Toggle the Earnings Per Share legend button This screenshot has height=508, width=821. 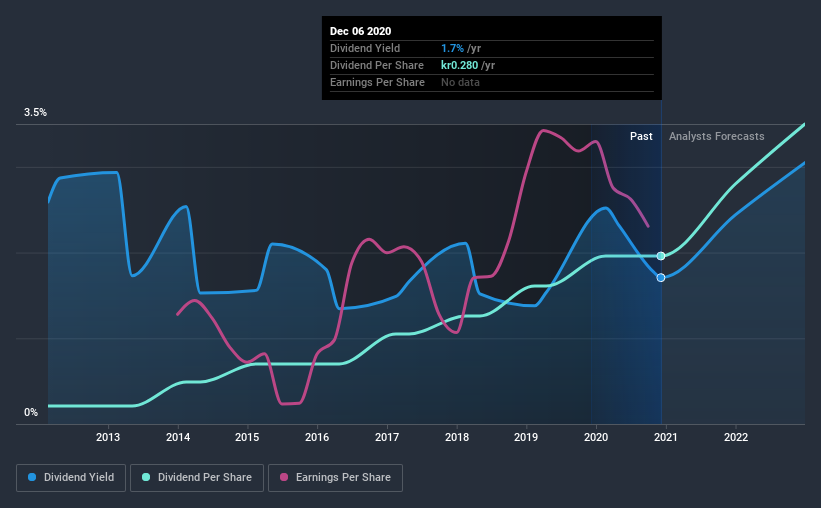[335, 478]
